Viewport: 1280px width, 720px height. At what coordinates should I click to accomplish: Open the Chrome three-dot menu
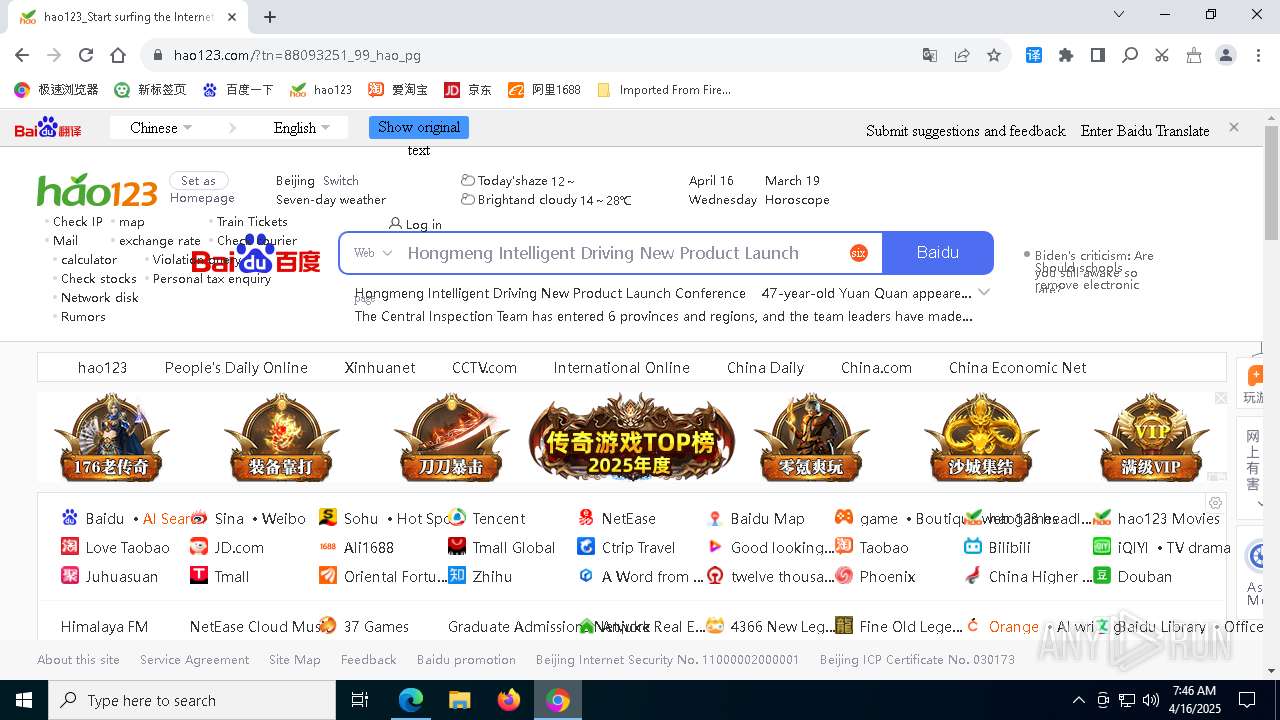coord(1258,55)
